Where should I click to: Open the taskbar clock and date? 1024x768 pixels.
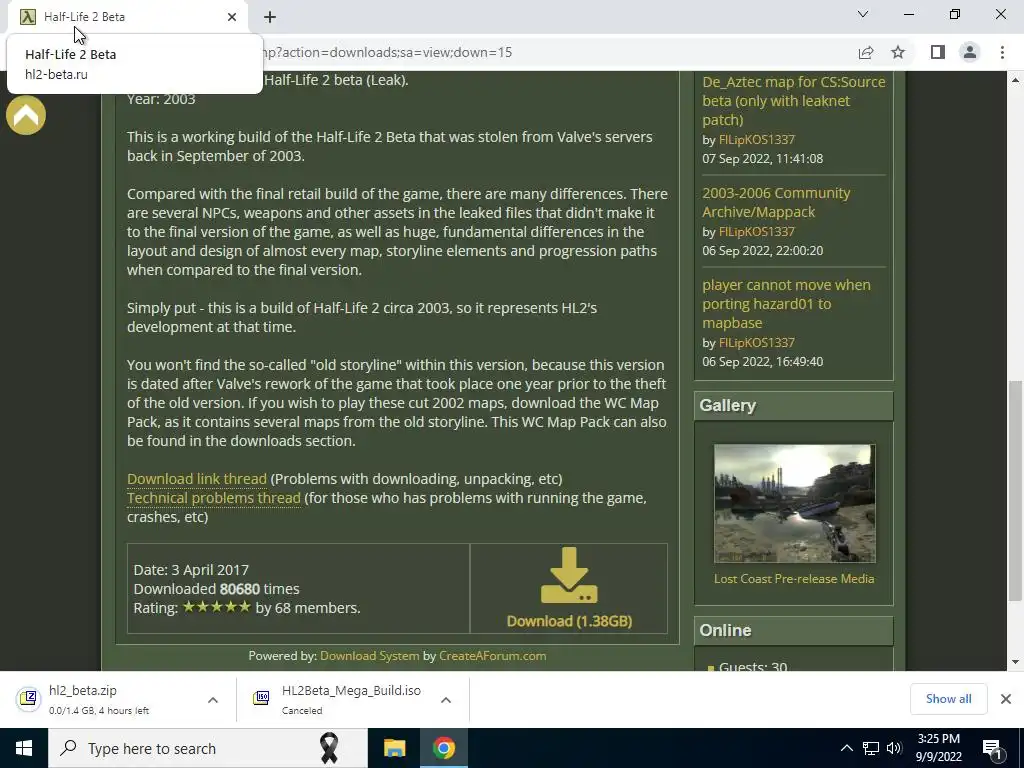(938, 748)
